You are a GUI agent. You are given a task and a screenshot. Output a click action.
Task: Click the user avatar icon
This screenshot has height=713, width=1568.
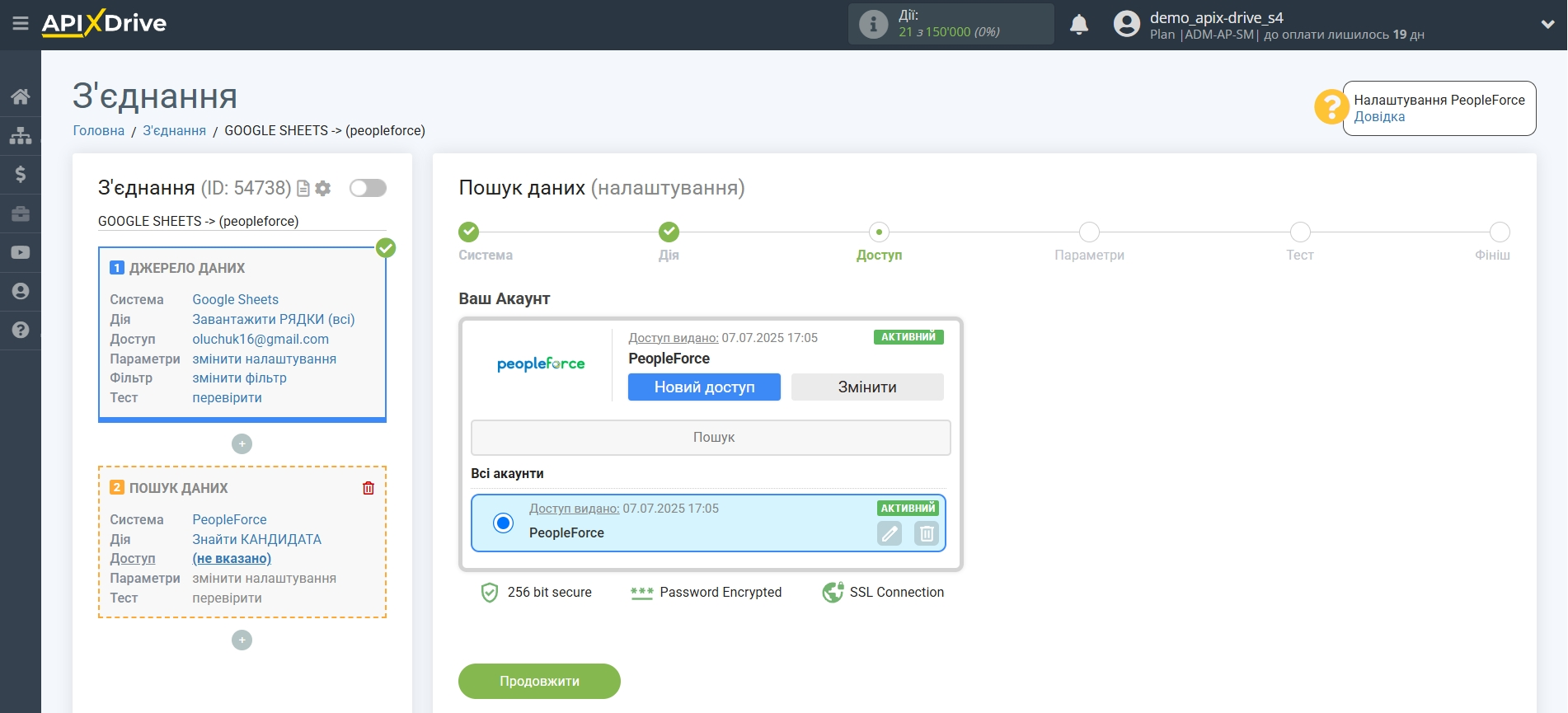point(1126,24)
